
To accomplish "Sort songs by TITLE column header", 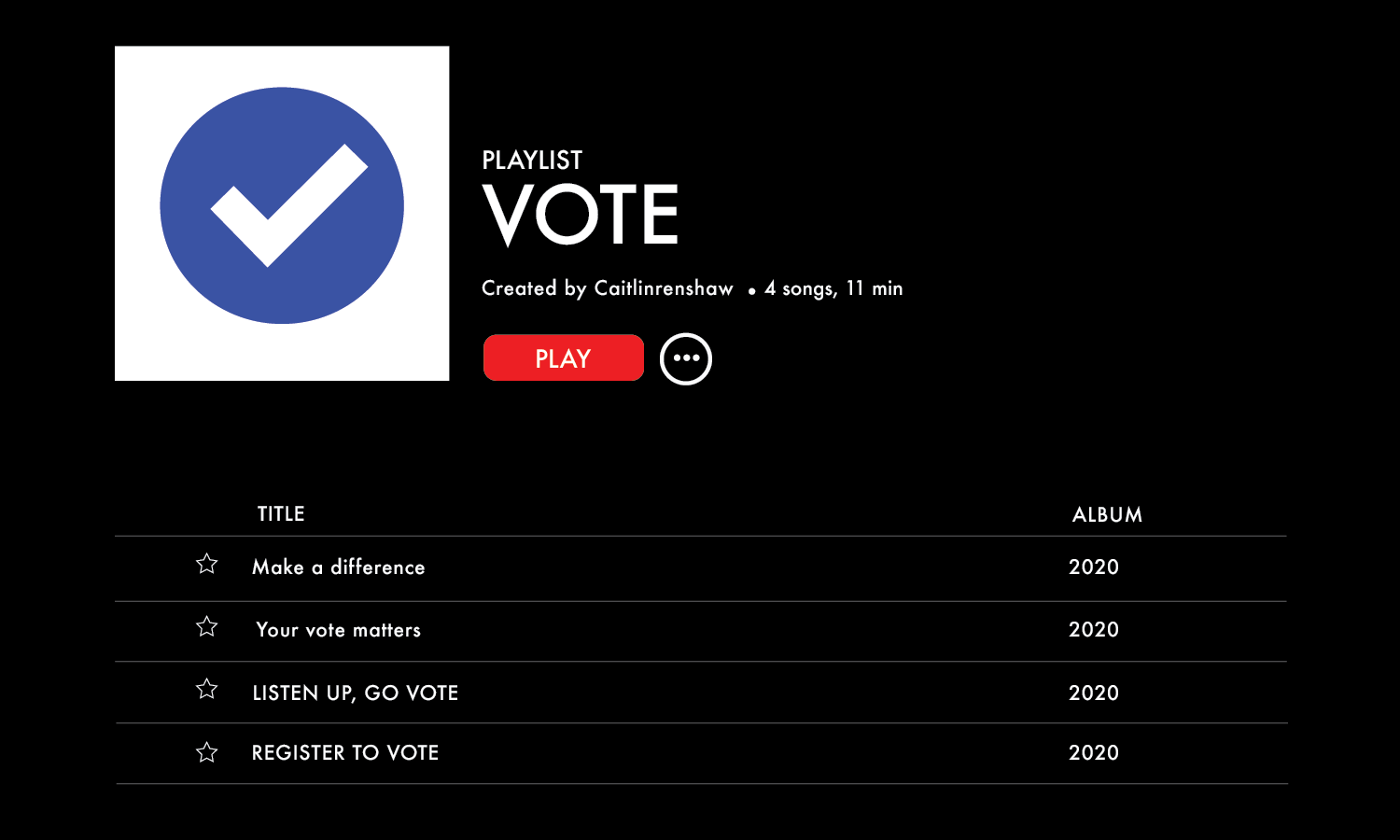I will tap(281, 514).
